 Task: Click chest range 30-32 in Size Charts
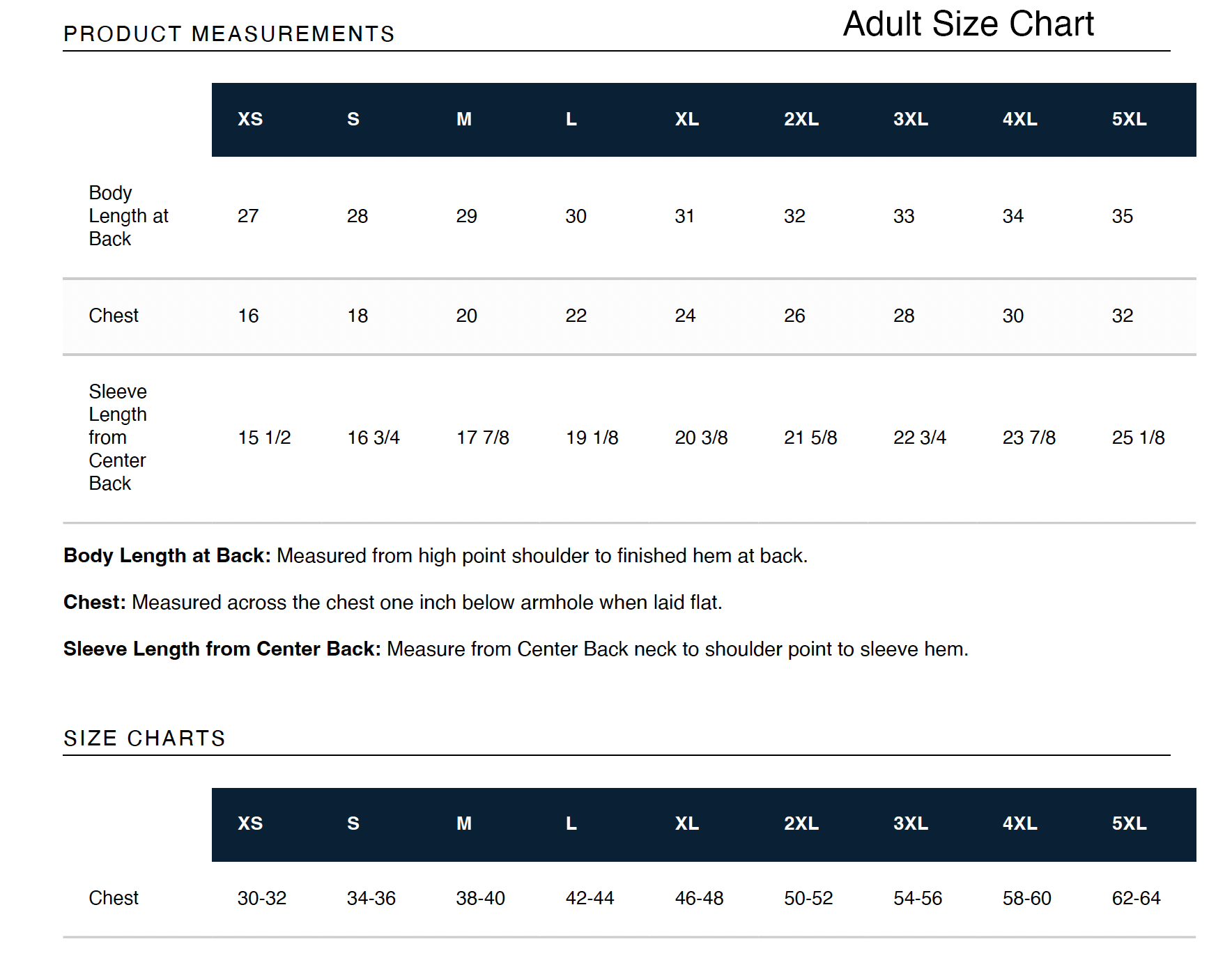point(261,898)
